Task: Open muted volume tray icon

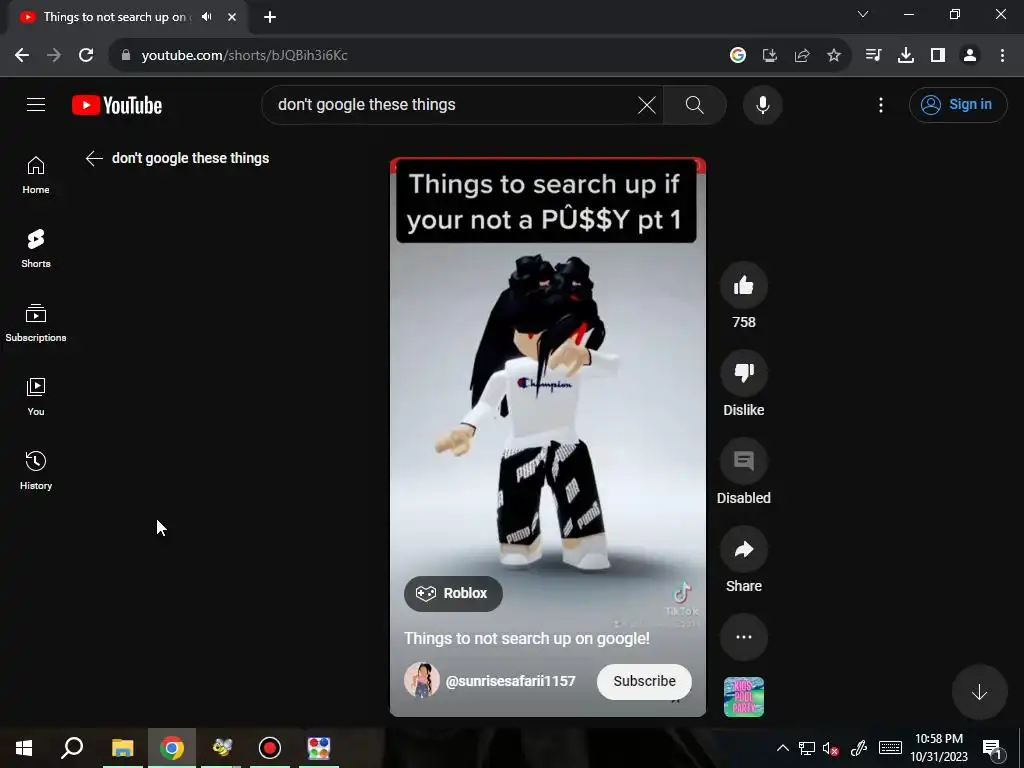Action: click(831, 748)
